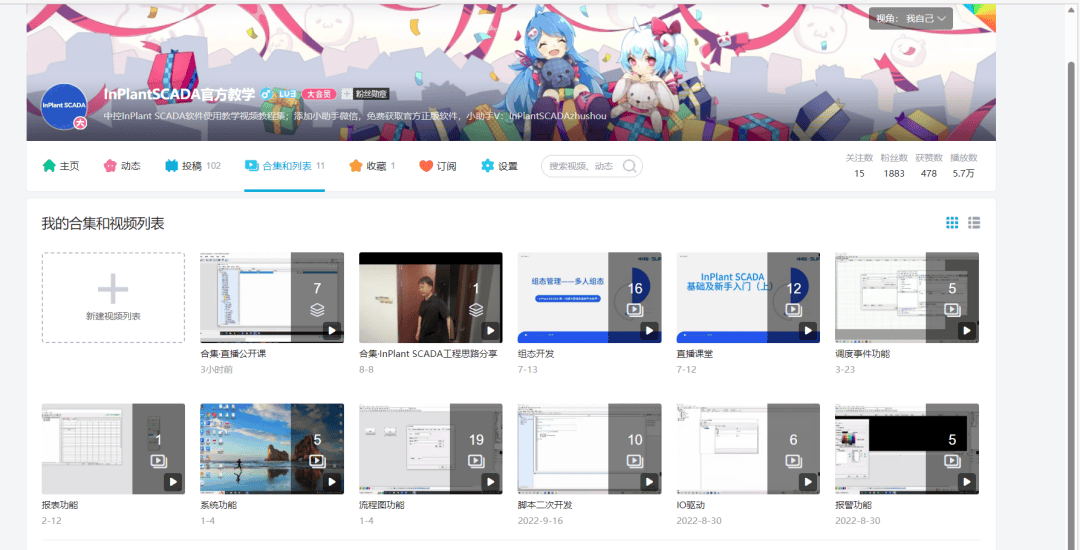Click the 2022-9-16 date text
The image size is (1080, 550).
click(540, 521)
